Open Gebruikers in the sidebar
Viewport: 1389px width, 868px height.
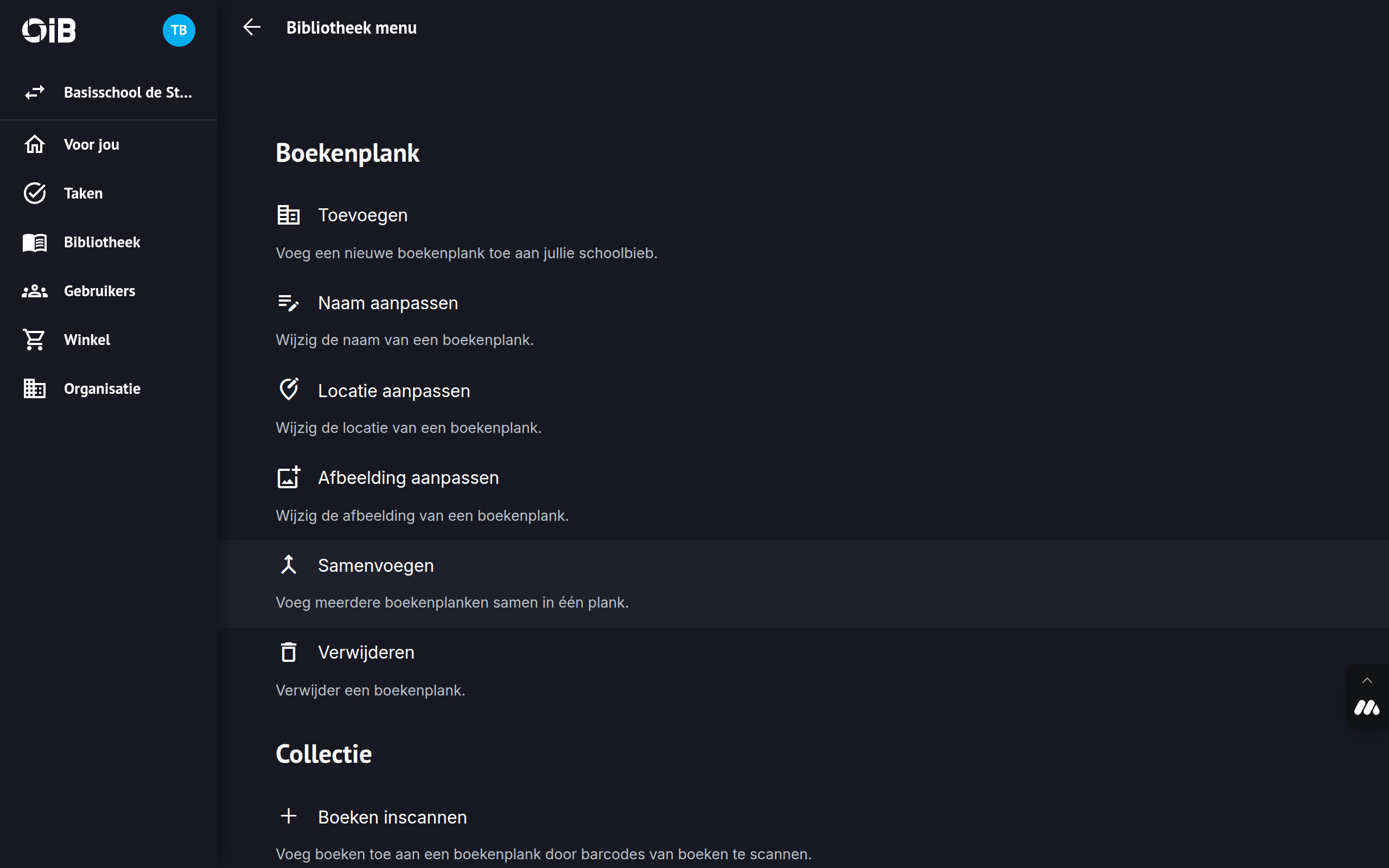99,291
